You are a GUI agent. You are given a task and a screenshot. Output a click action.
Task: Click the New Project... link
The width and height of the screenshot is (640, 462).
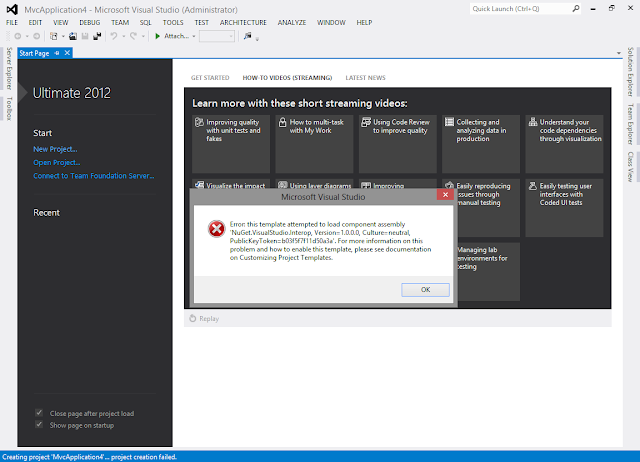point(55,149)
